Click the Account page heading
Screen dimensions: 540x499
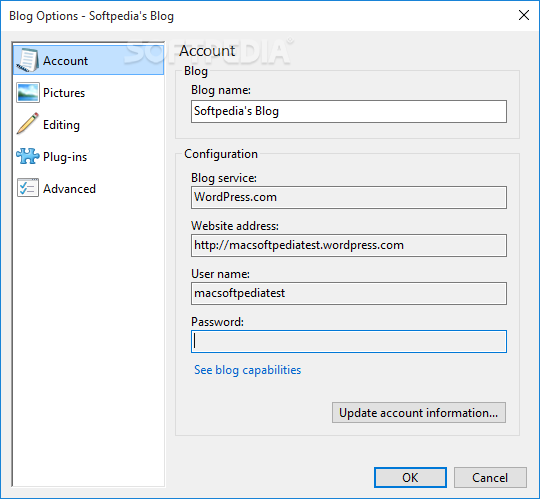[x=207, y=51]
